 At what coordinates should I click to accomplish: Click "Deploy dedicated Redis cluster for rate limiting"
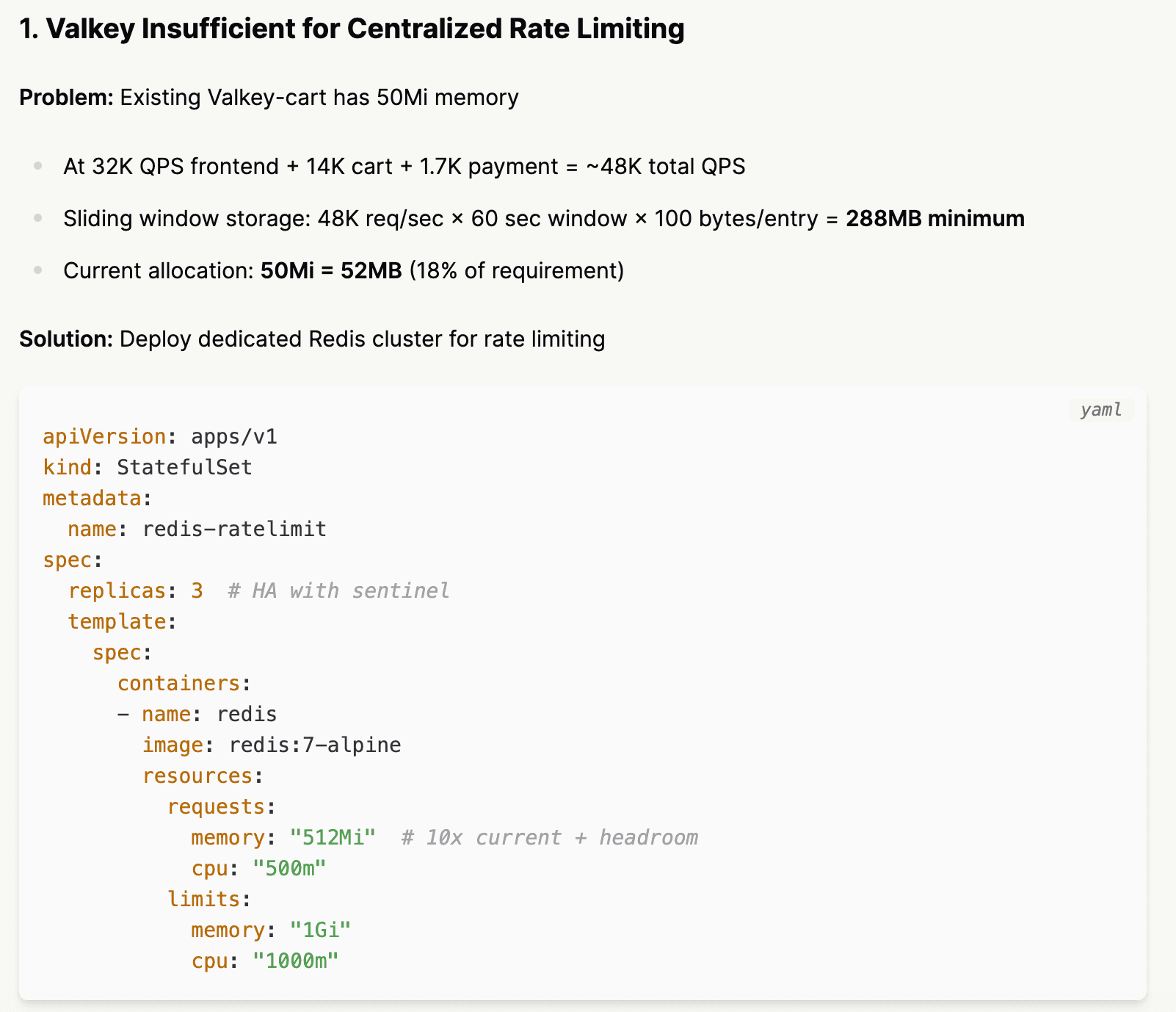[362, 339]
